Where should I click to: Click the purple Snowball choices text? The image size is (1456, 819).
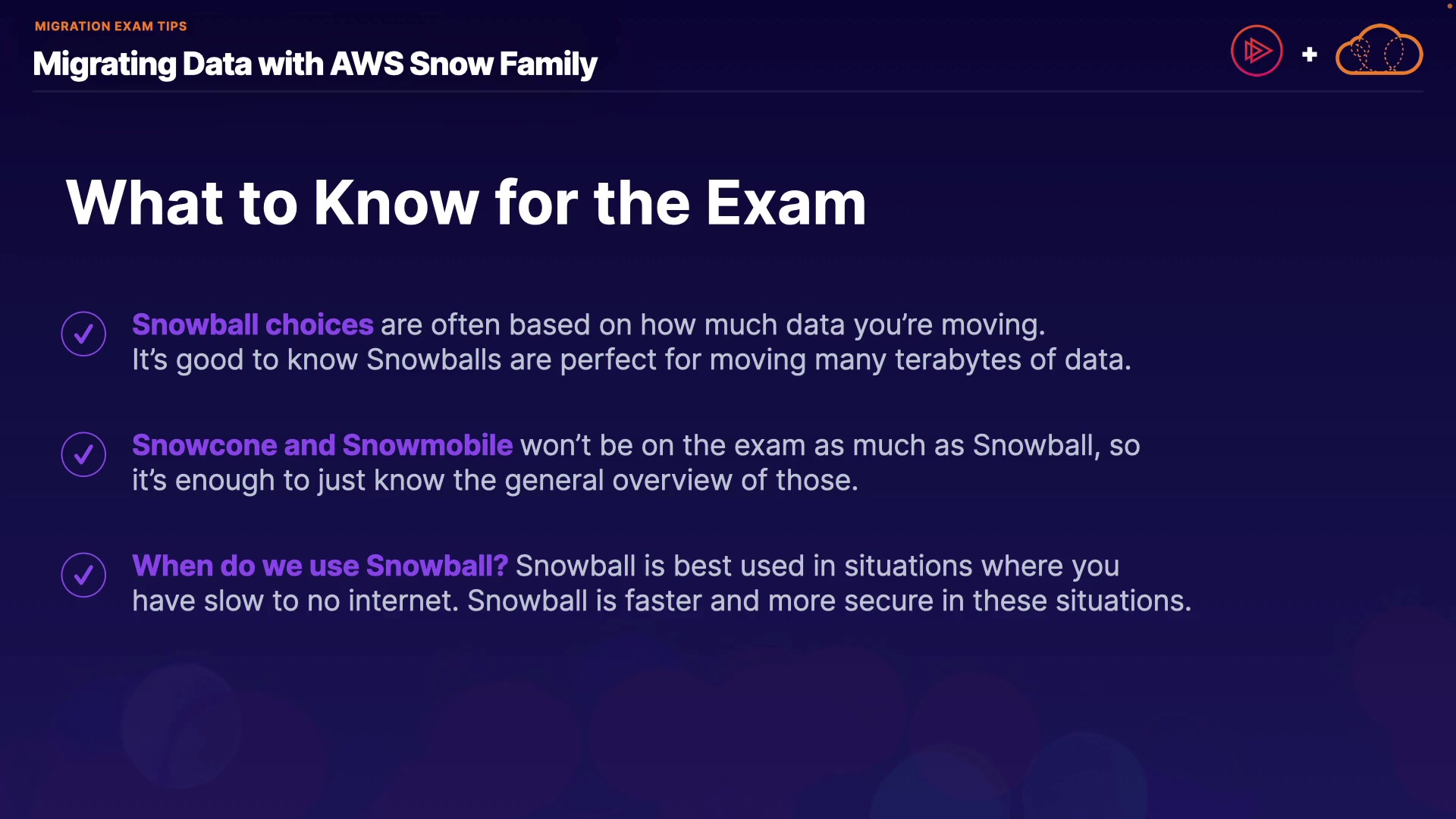click(x=253, y=325)
